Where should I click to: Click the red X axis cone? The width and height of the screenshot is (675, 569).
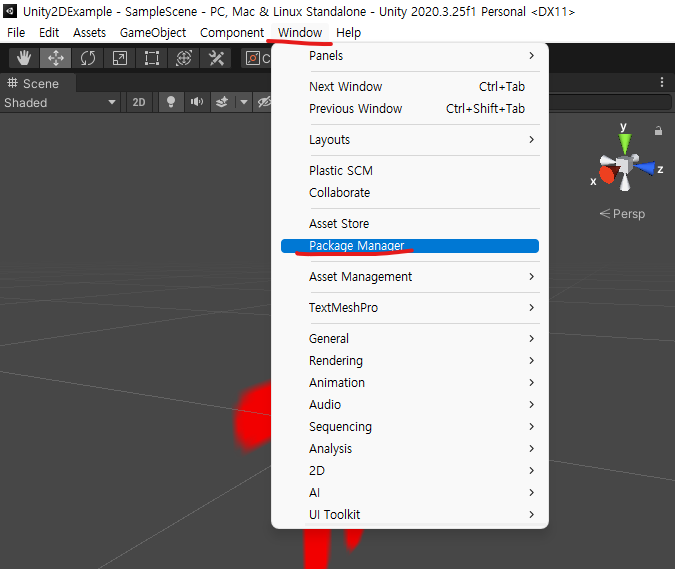pos(607,174)
